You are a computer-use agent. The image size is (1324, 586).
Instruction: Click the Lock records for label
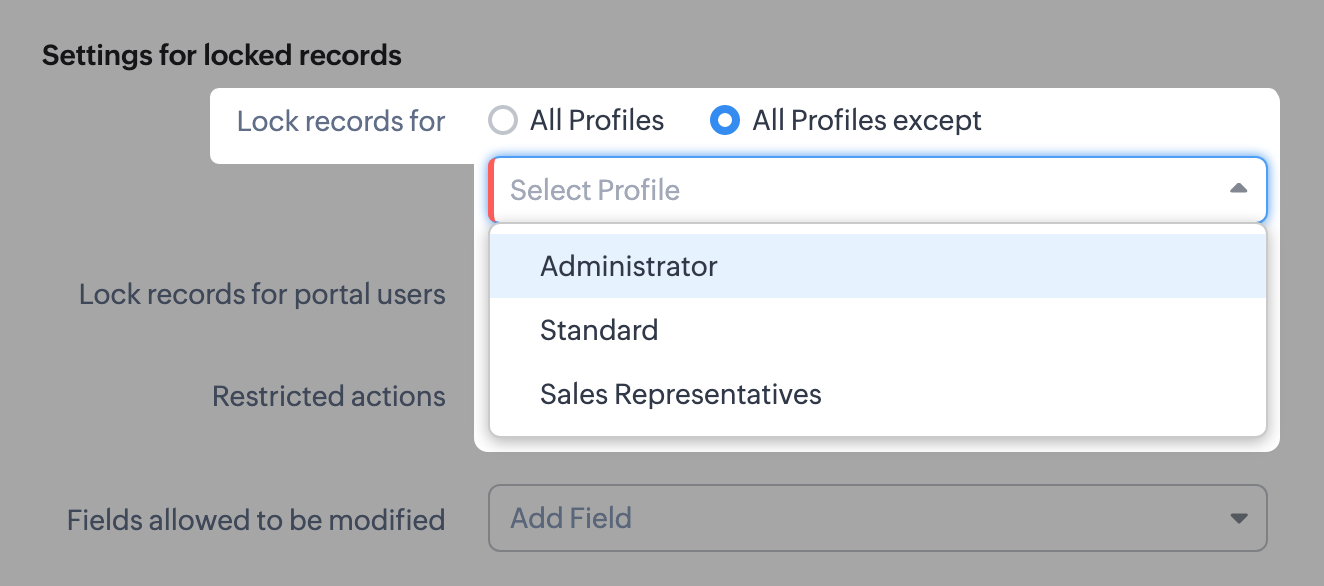(x=341, y=120)
